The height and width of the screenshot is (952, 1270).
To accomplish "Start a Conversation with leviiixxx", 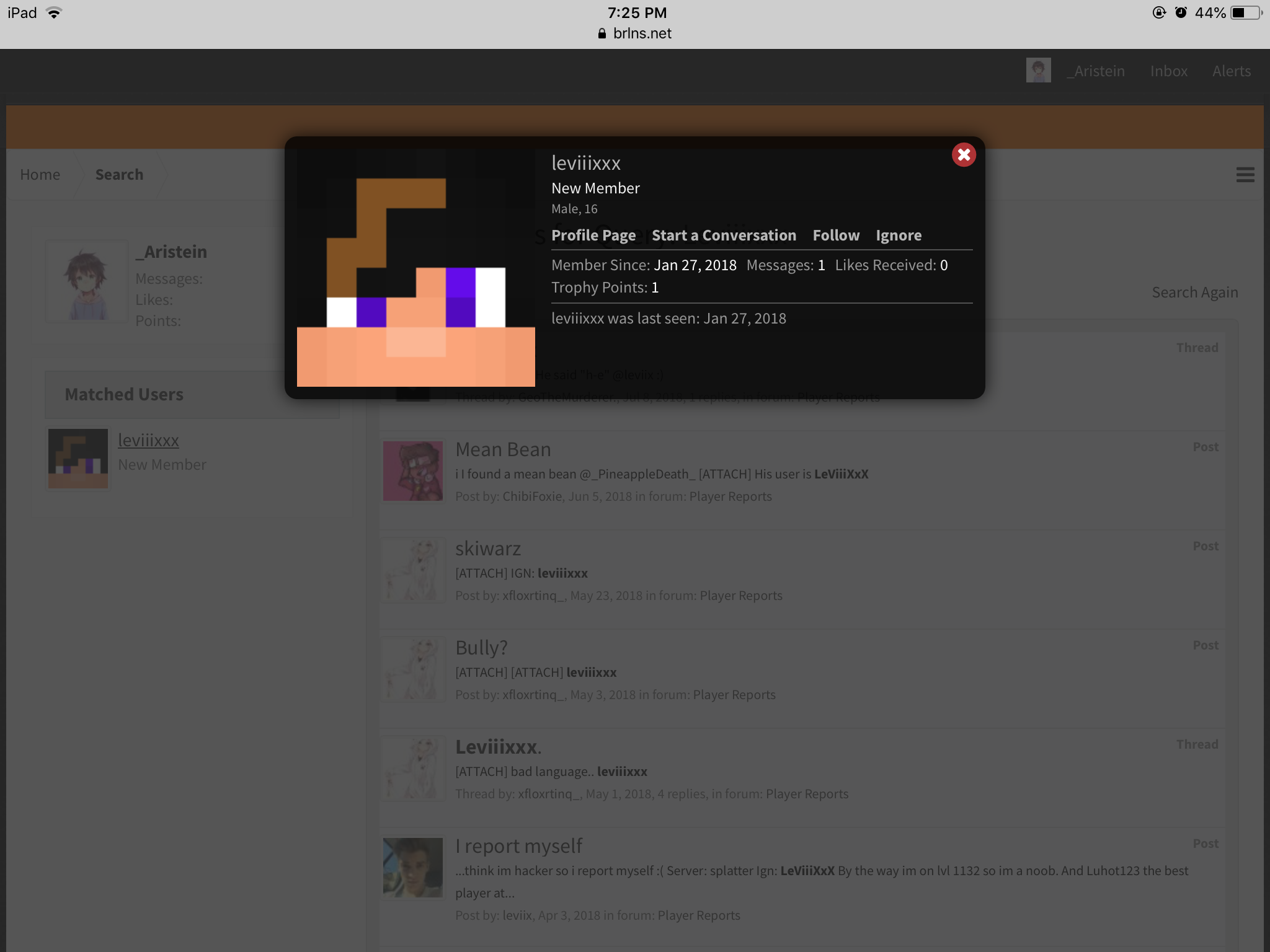I will (724, 236).
